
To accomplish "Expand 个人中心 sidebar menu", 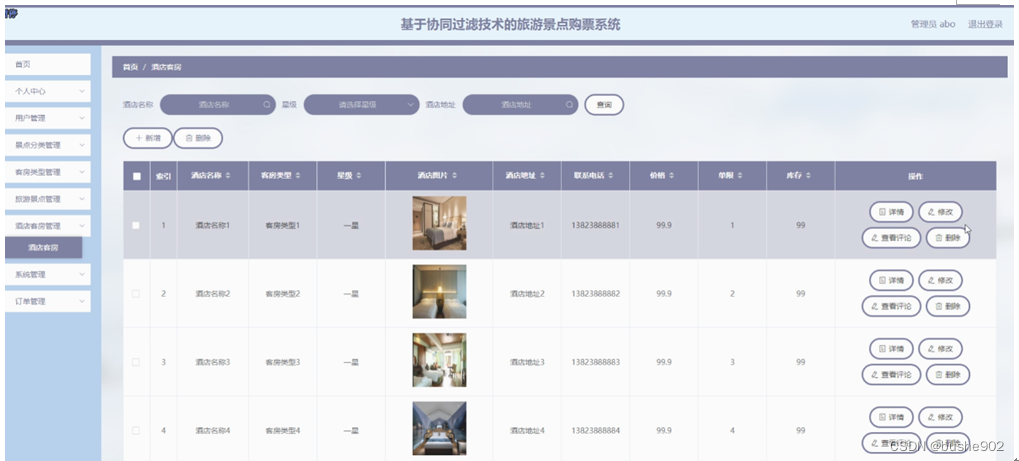I will click(47, 91).
